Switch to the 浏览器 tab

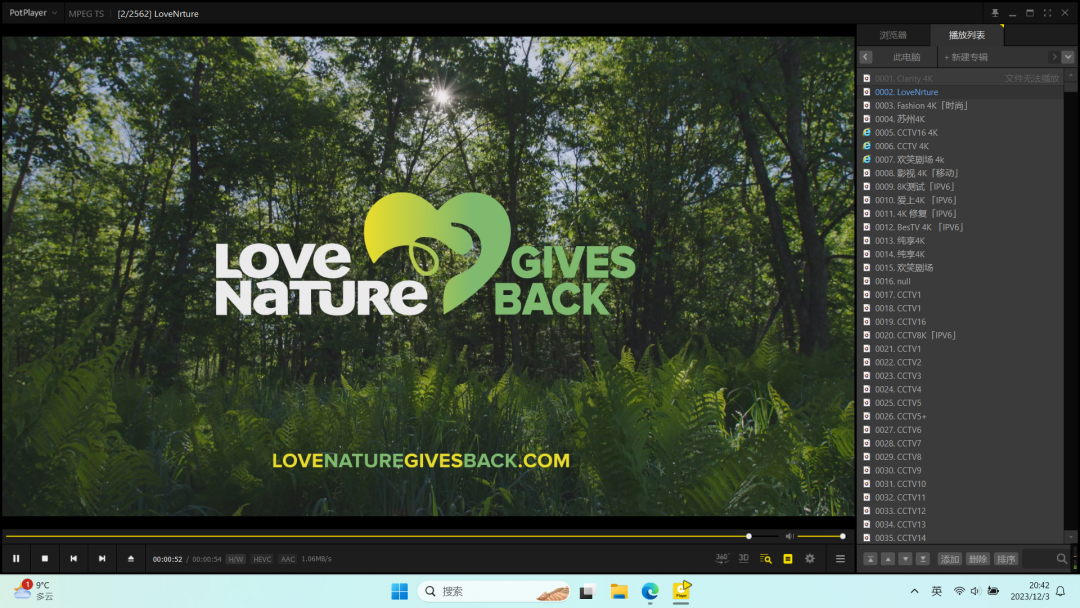point(893,35)
